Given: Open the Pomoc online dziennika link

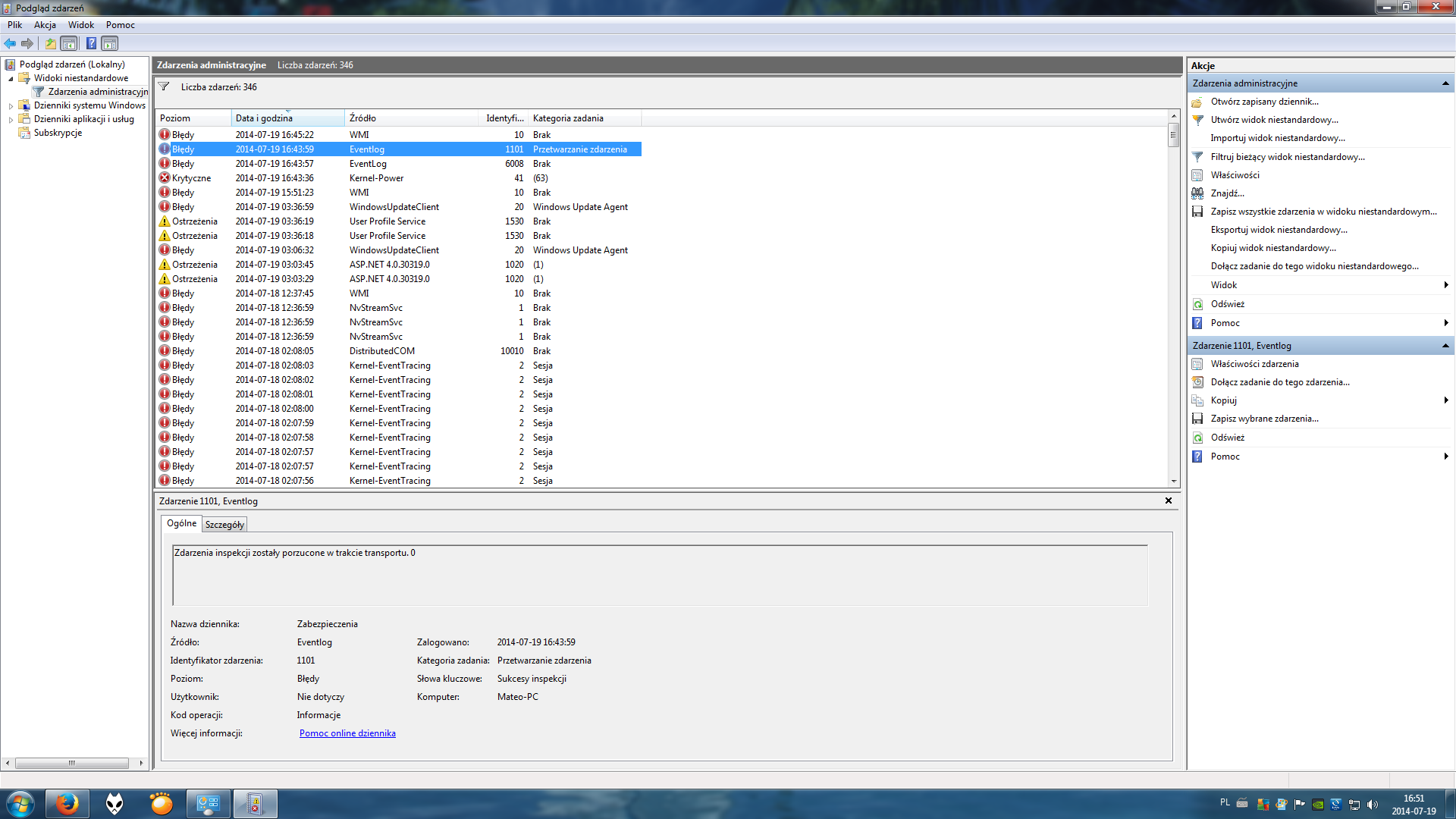Looking at the screenshot, I should tap(347, 733).
